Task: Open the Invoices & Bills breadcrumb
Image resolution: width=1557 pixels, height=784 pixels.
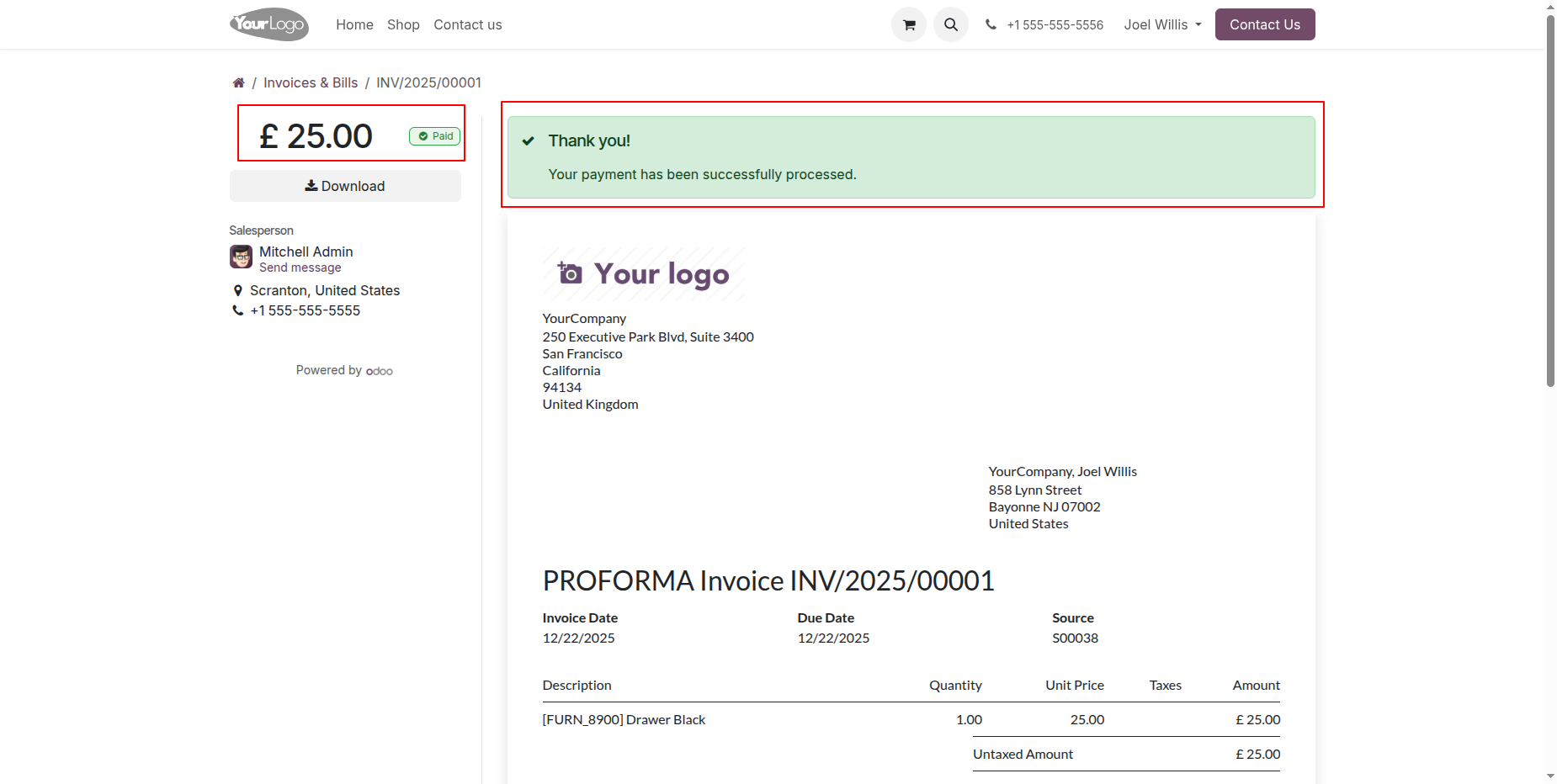Action: [311, 82]
